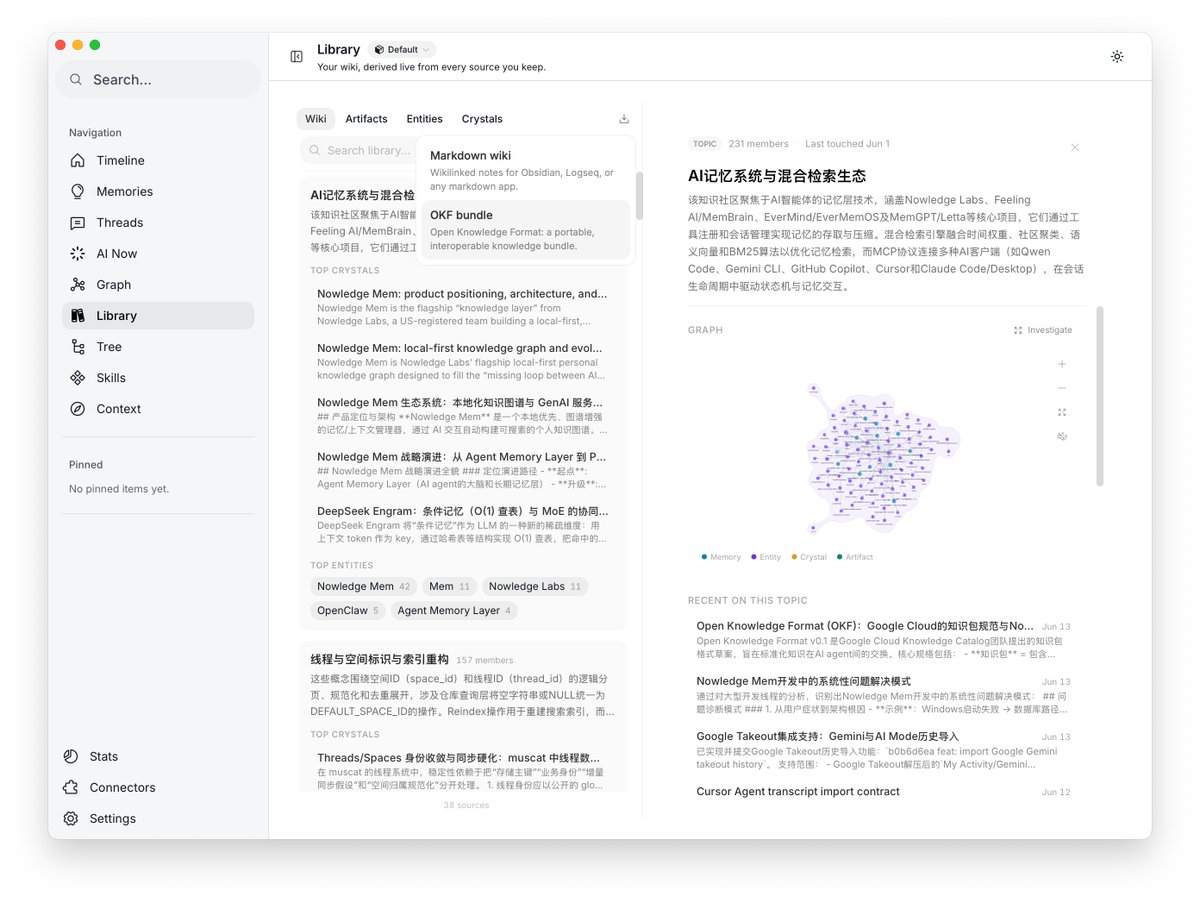Open Memories in the sidebar

[x=158, y=191]
